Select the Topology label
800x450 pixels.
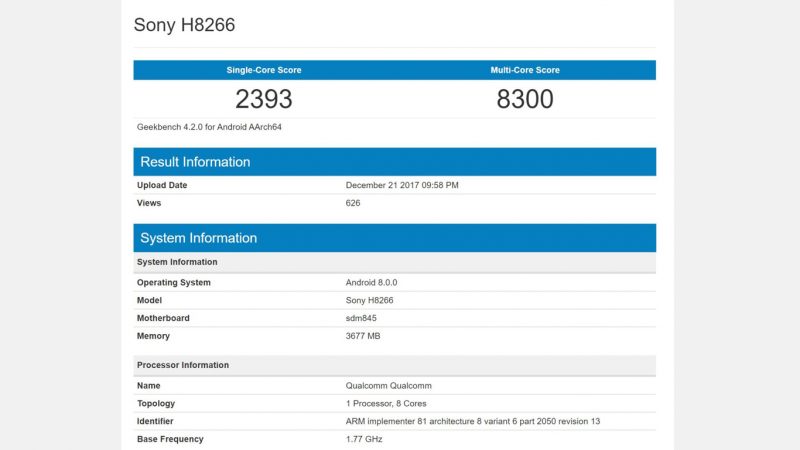(x=156, y=404)
